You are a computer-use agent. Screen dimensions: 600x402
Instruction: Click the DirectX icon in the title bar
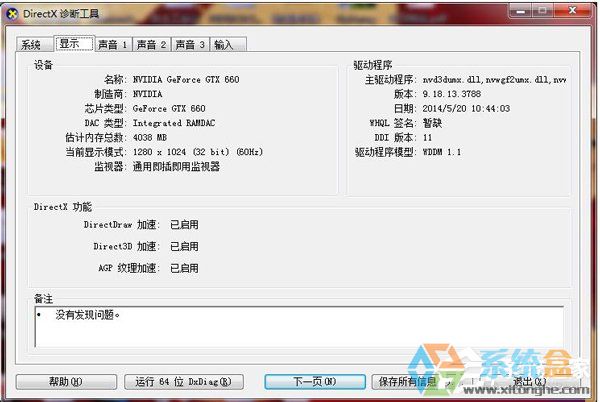pos(12,14)
